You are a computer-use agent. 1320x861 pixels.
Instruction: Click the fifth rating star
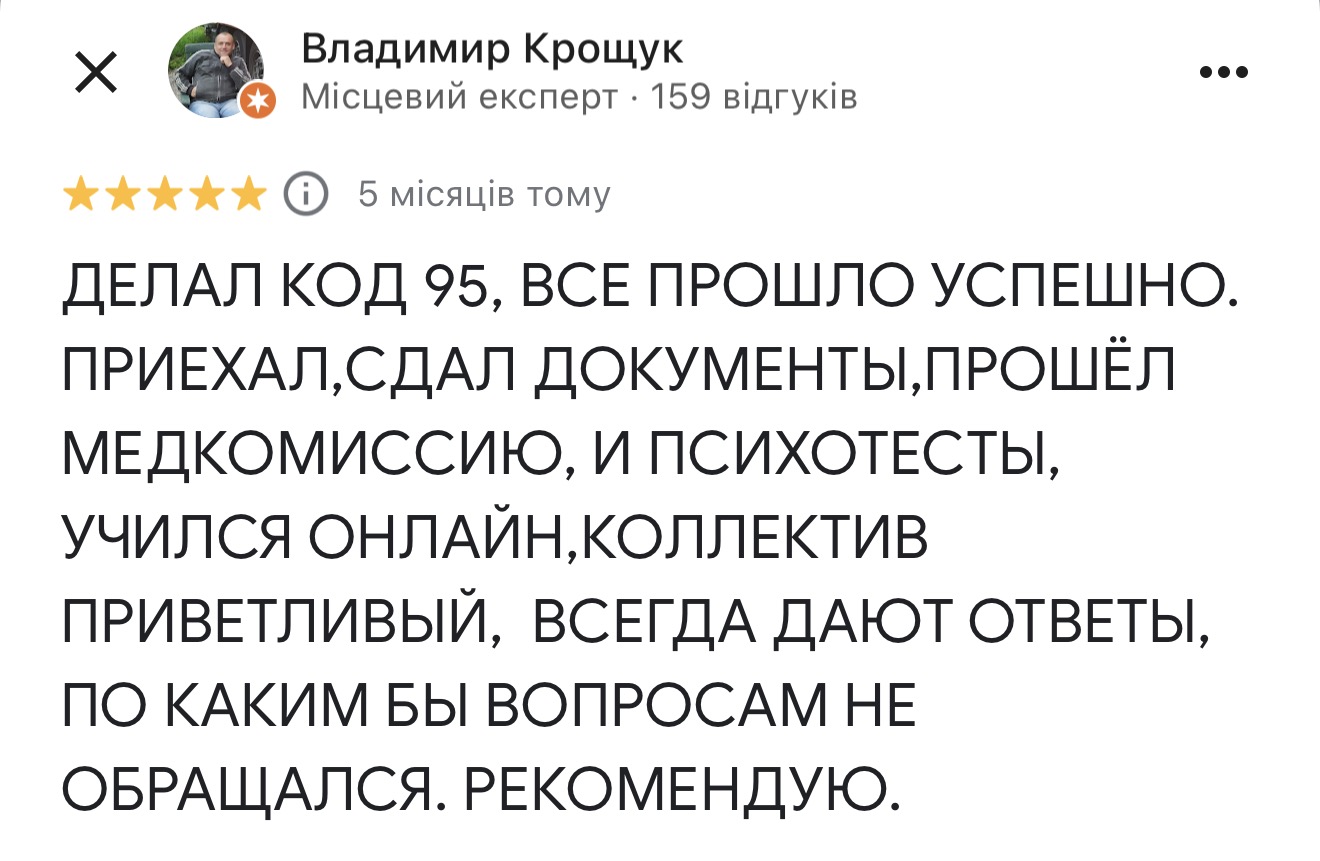pos(247,194)
